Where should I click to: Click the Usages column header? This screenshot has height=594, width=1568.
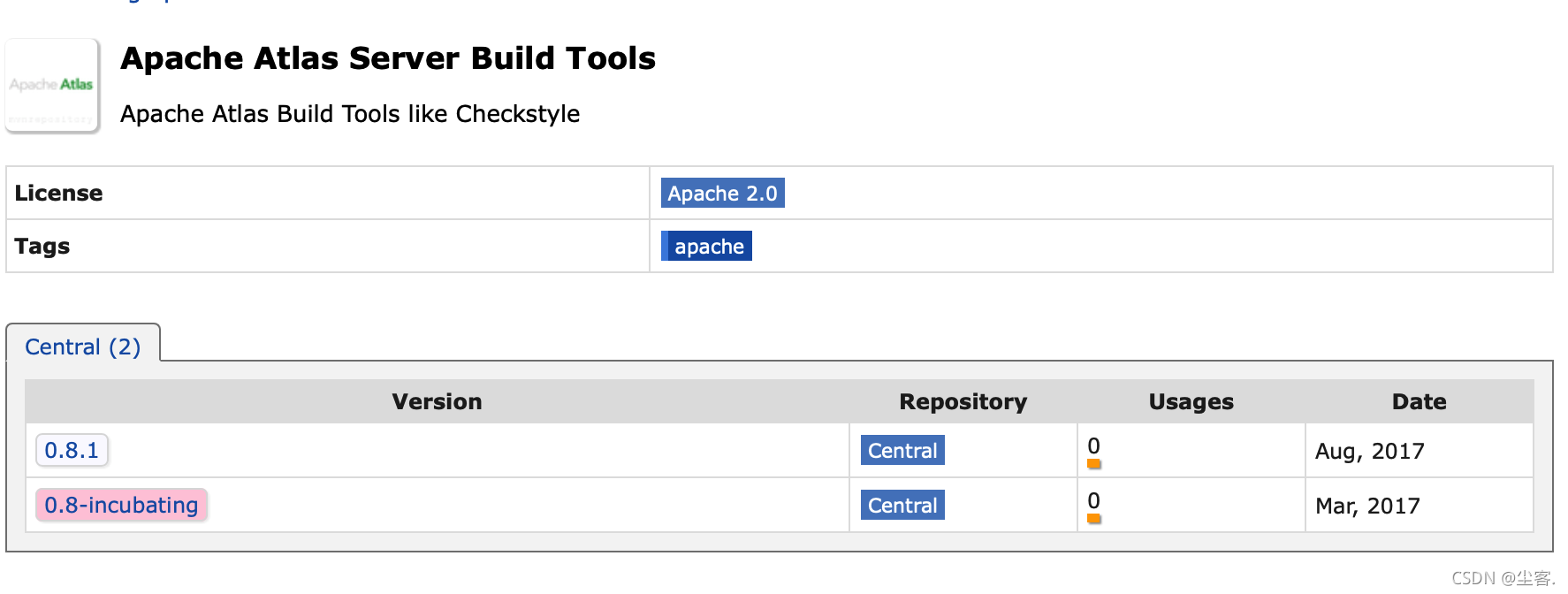pyautogui.click(x=1191, y=401)
